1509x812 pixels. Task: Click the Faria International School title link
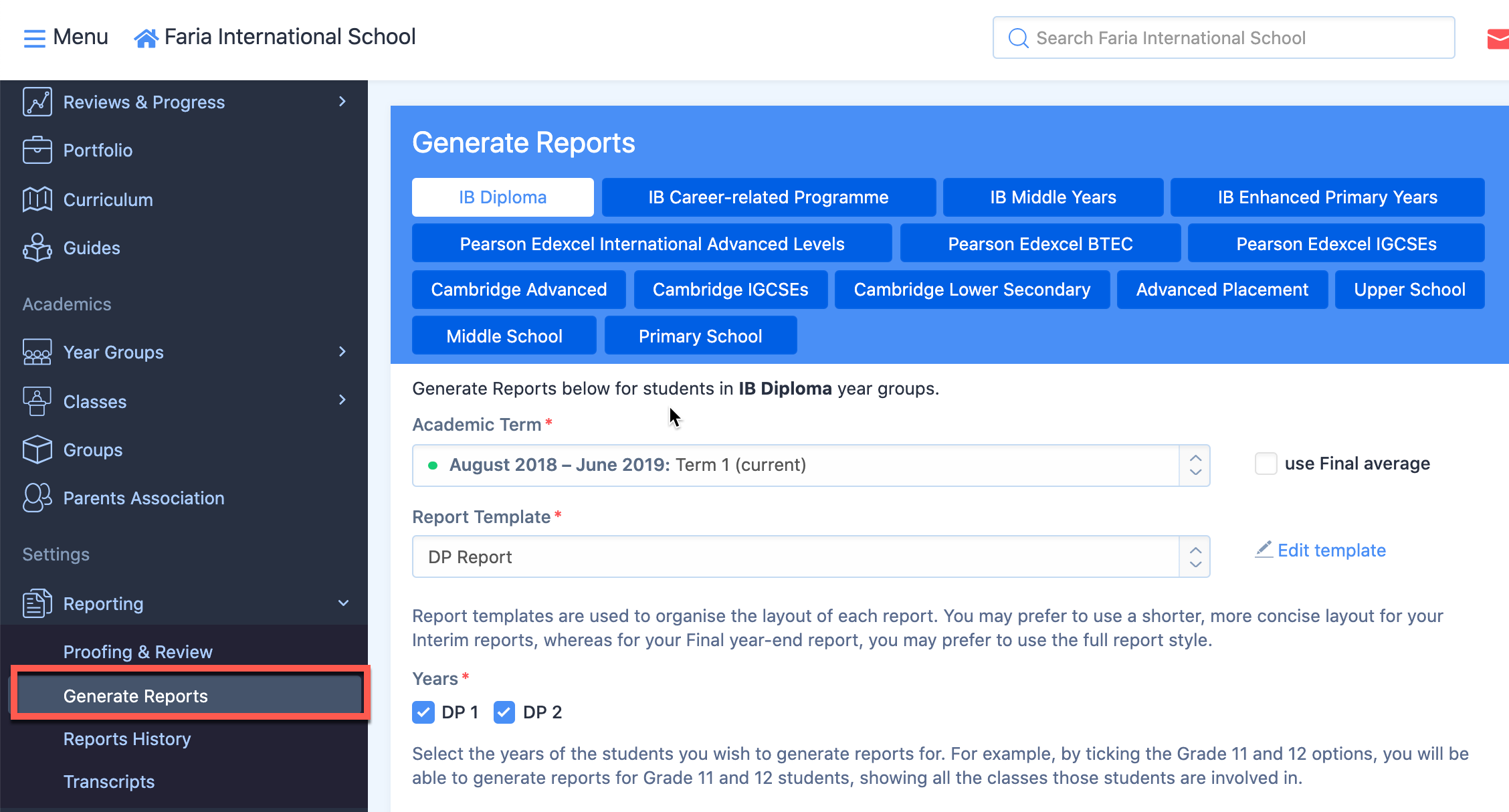pos(290,37)
